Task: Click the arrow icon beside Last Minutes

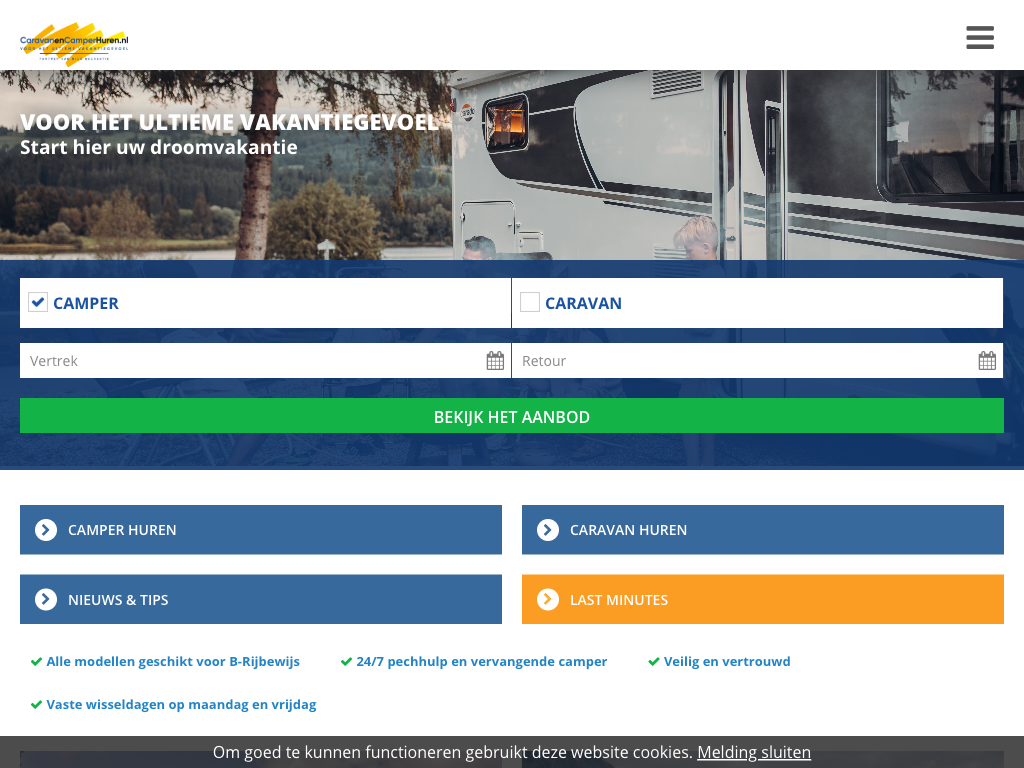Action: point(548,599)
